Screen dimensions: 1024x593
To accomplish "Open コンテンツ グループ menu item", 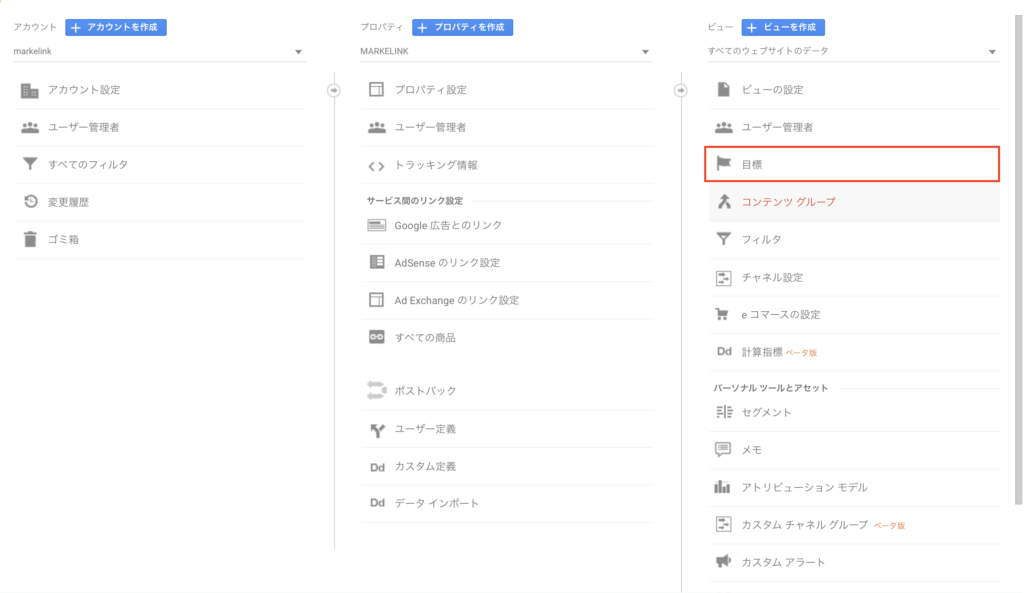I will (854, 202).
